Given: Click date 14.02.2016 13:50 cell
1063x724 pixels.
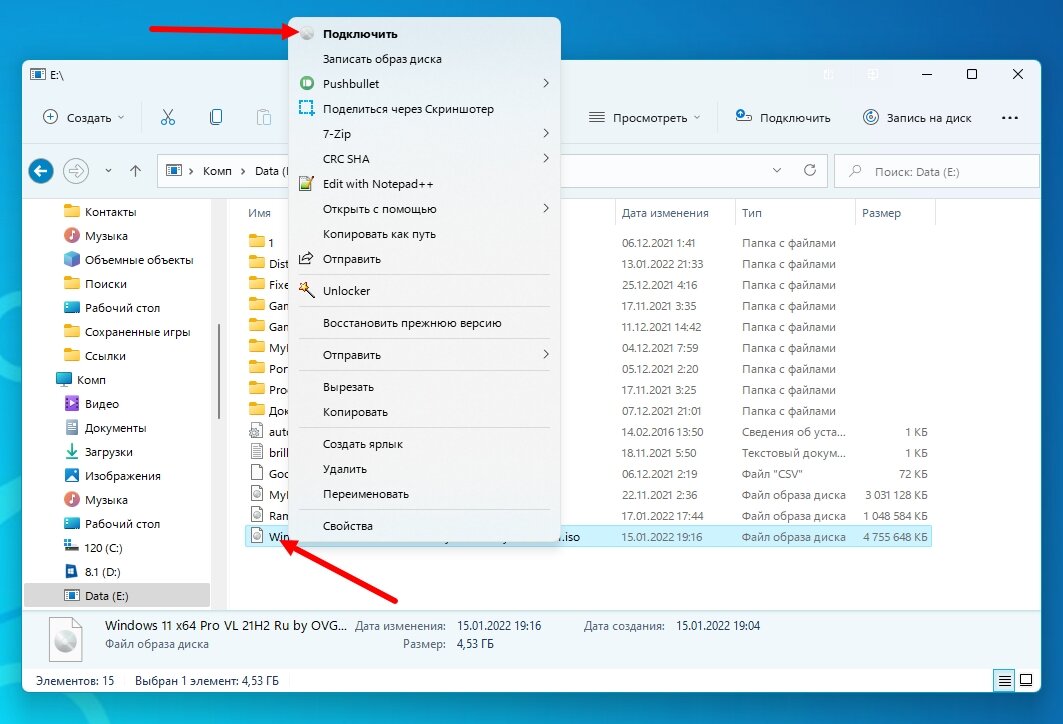Looking at the screenshot, I should (x=662, y=432).
